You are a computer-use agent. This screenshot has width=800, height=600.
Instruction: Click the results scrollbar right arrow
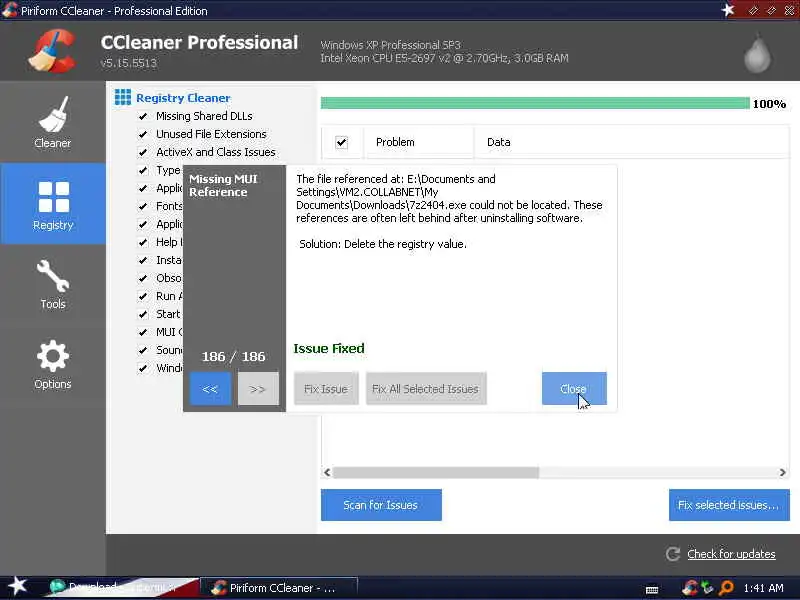tap(782, 472)
